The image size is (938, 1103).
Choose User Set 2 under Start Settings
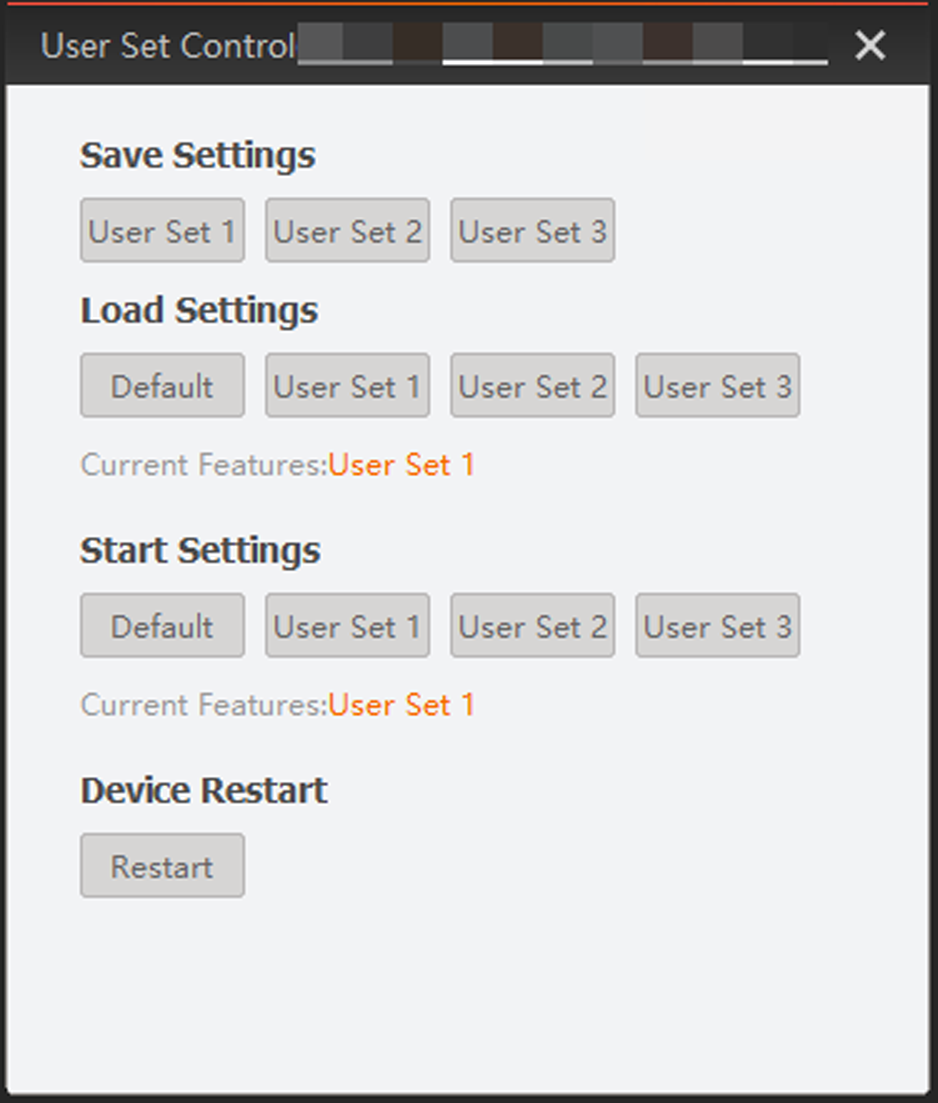tap(532, 626)
